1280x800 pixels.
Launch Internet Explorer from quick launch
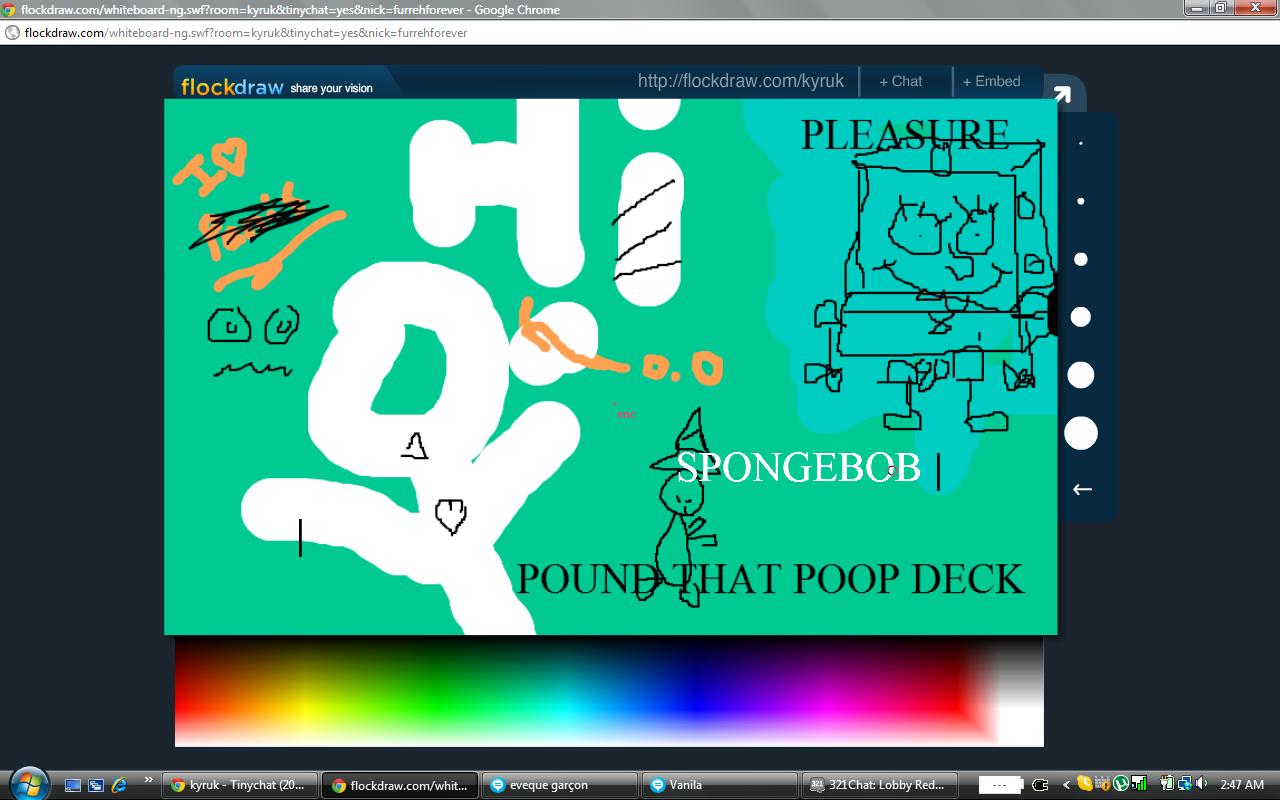119,785
